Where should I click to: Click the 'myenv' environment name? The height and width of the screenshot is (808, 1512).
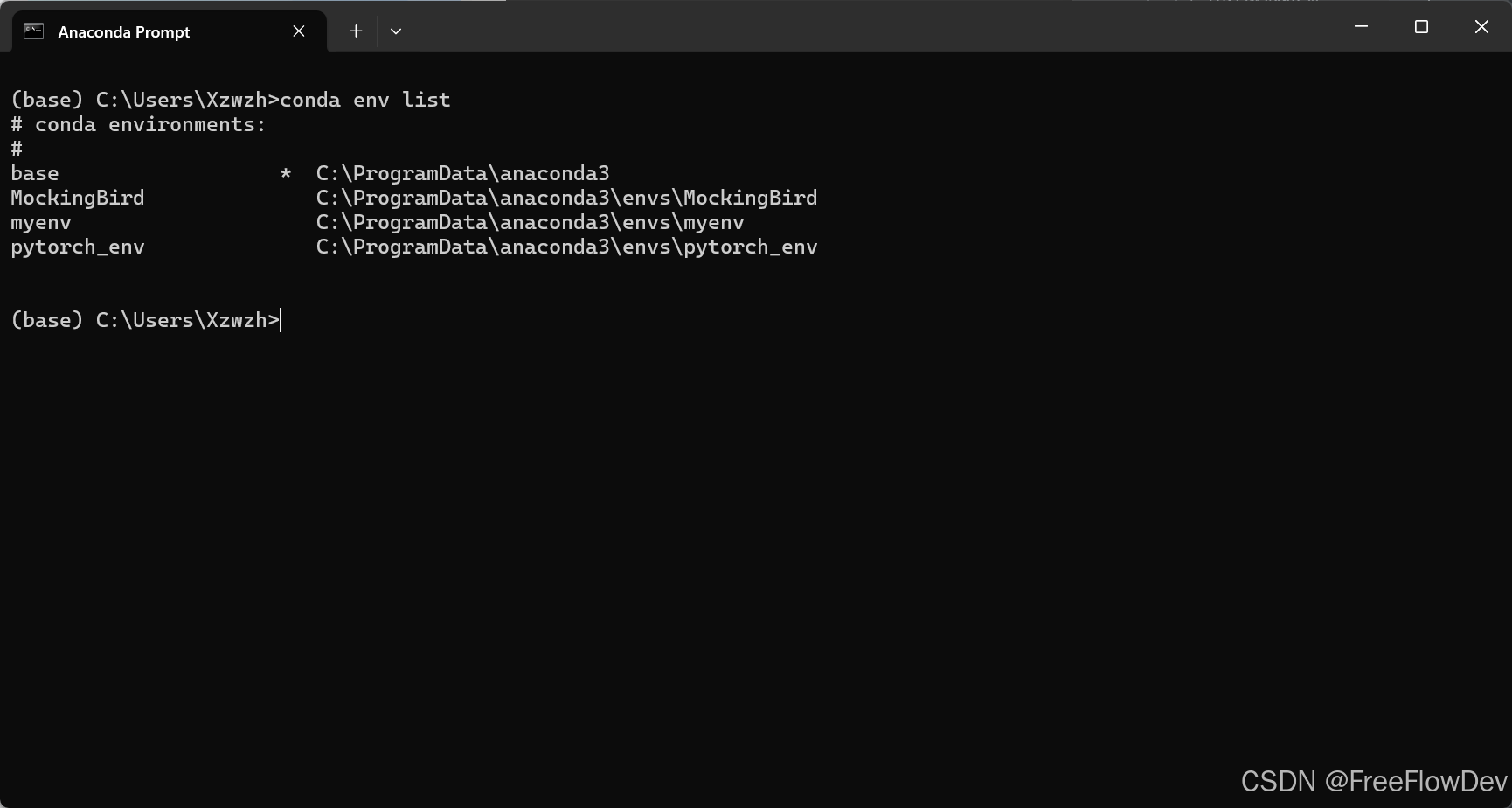[41, 223]
